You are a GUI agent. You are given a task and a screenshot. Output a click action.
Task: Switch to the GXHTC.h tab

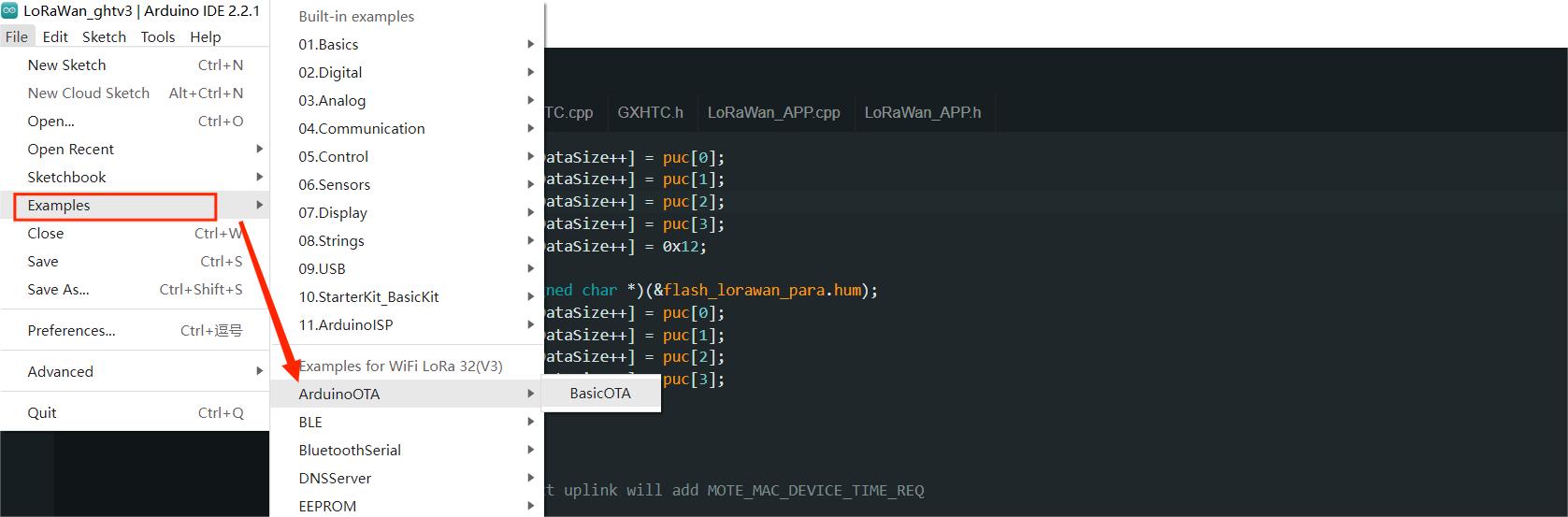pyautogui.click(x=650, y=112)
